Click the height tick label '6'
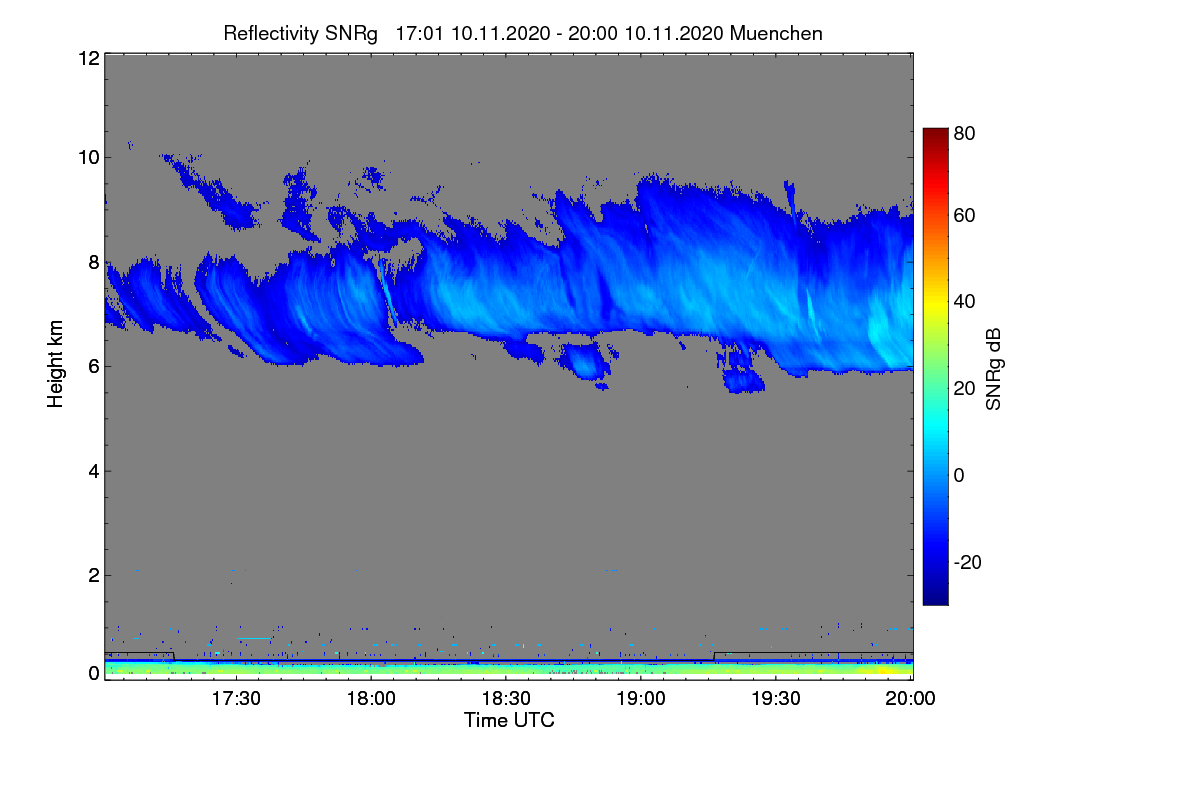The width and height of the screenshot is (1200, 800). (x=93, y=366)
